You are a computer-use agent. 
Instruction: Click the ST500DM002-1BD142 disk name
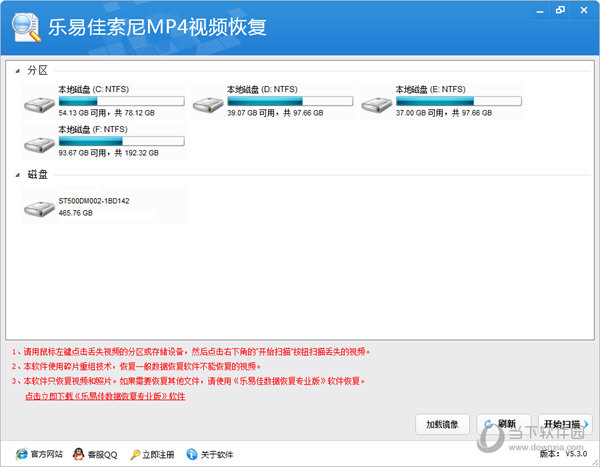coord(94,201)
